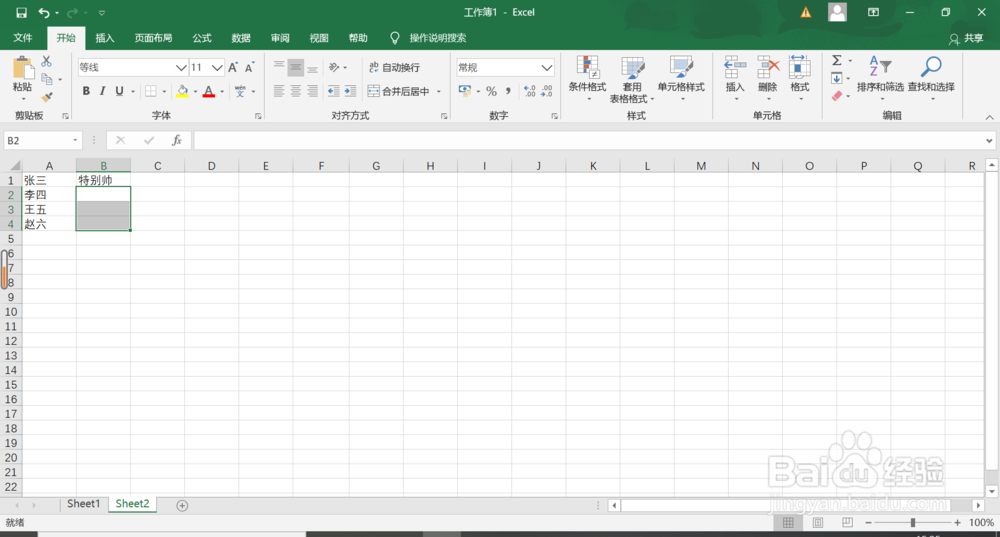1000x537 pixels.
Task: Open the phonetic guide (文) tool
Action: pyautogui.click(x=240, y=91)
